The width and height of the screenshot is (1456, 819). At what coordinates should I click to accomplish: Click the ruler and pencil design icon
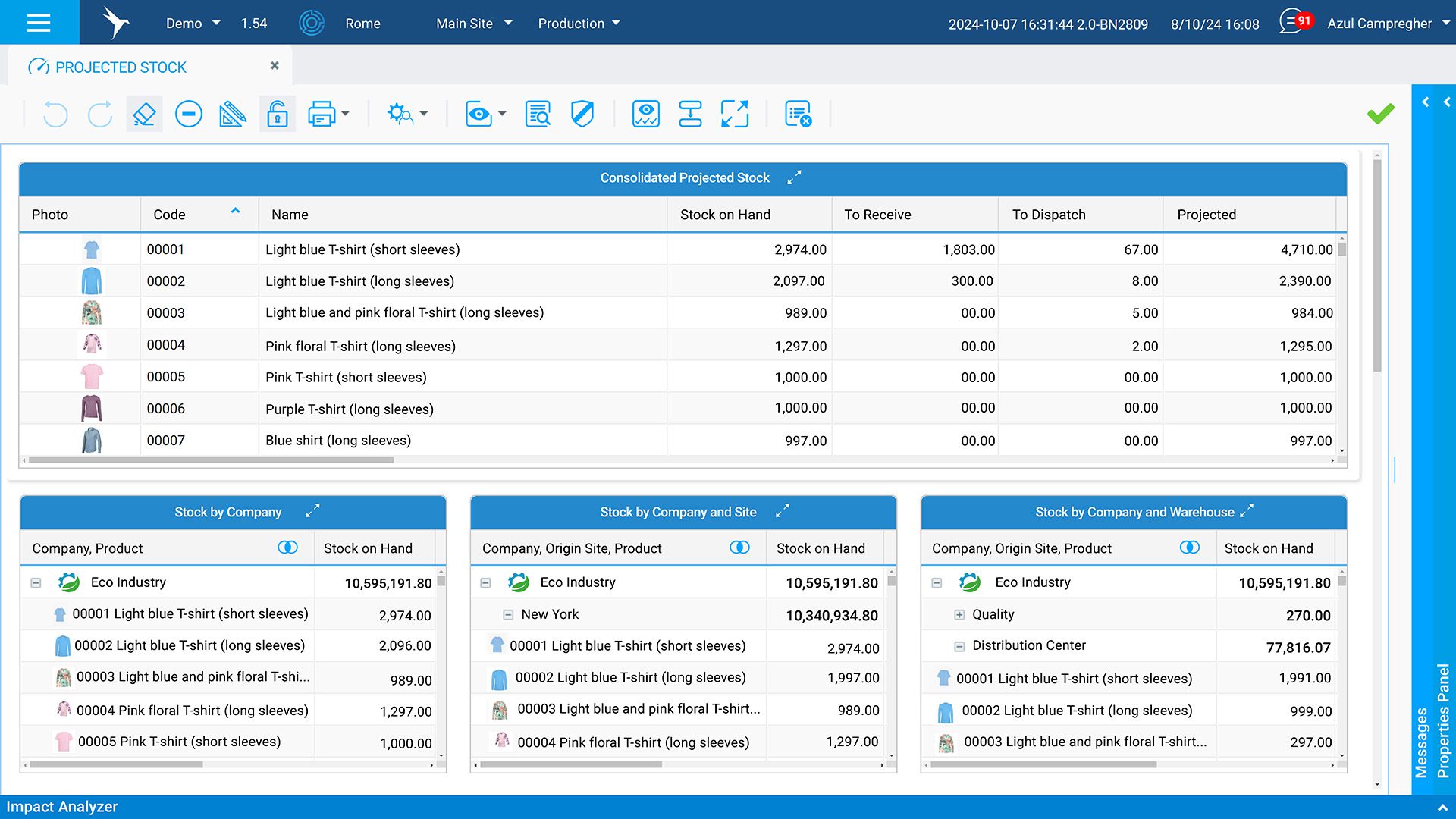(x=232, y=115)
